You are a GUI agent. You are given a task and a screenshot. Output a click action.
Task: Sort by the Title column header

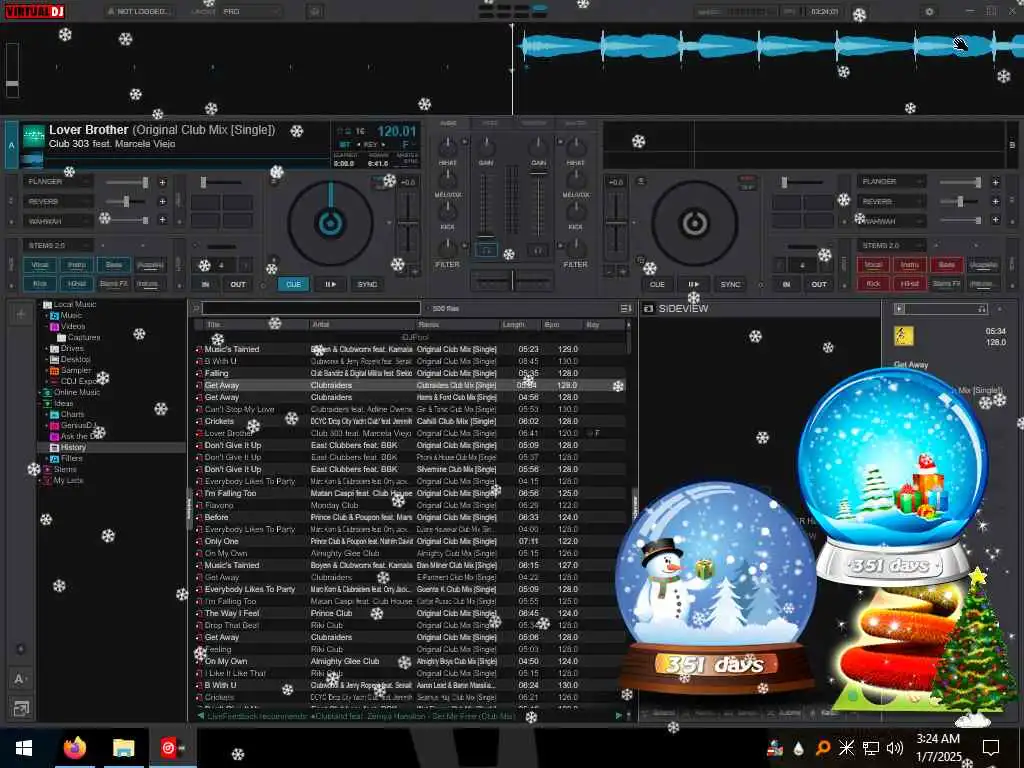coord(255,325)
